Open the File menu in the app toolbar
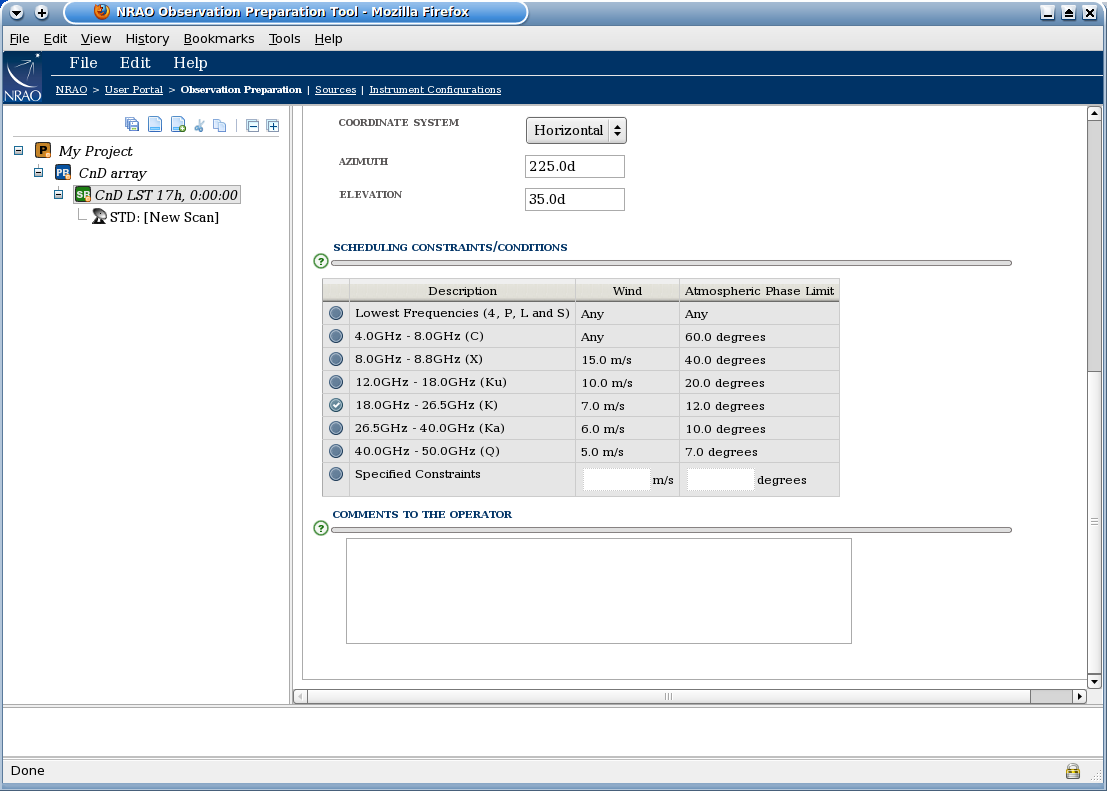 point(83,63)
